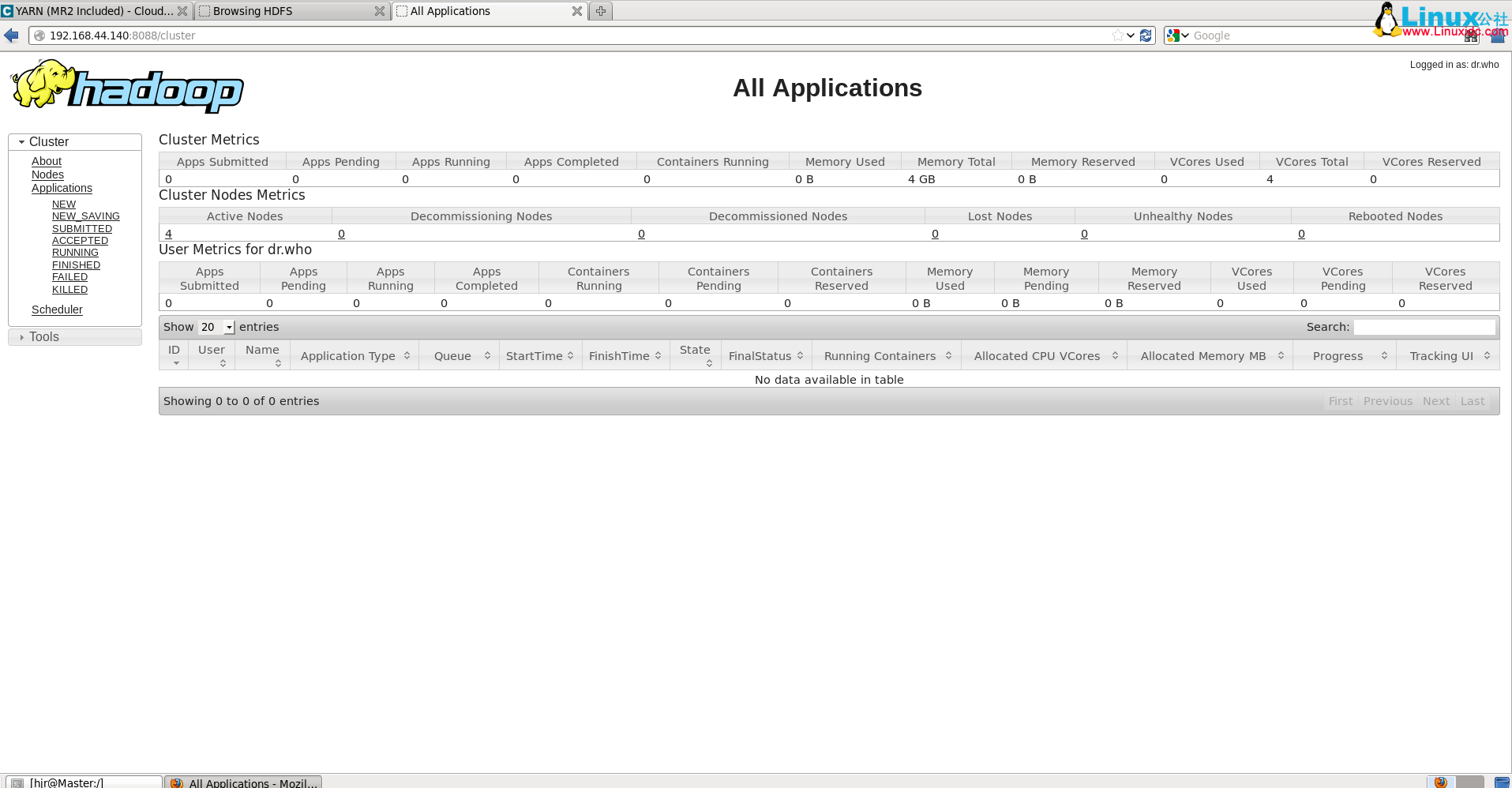The width and height of the screenshot is (1512, 788).
Task: Collapse the Cluster sidebar section
Action: point(22,142)
